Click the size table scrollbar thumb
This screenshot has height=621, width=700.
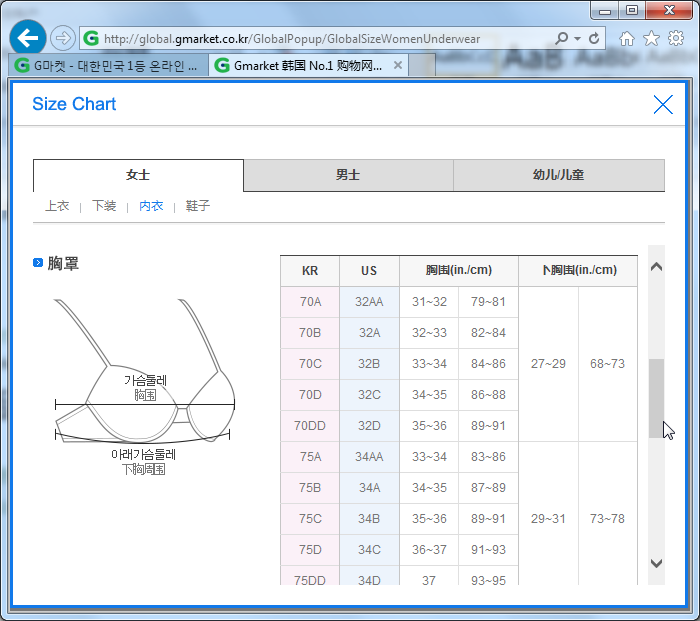tap(656, 398)
